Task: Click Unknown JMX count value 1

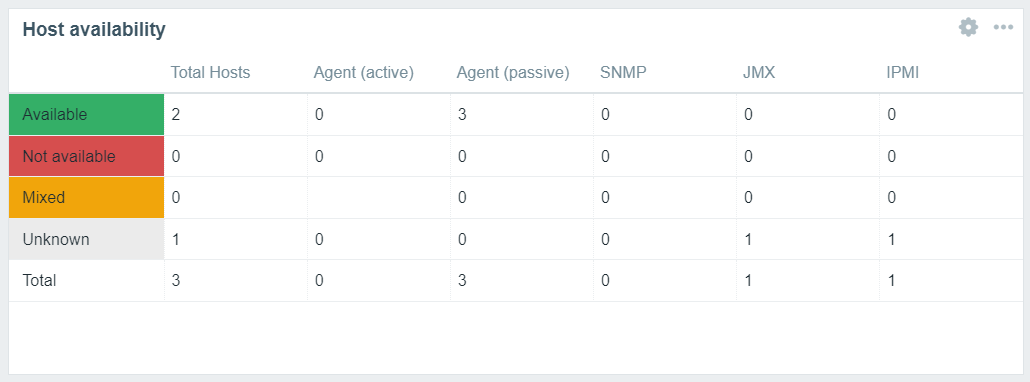Action: (x=748, y=240)
